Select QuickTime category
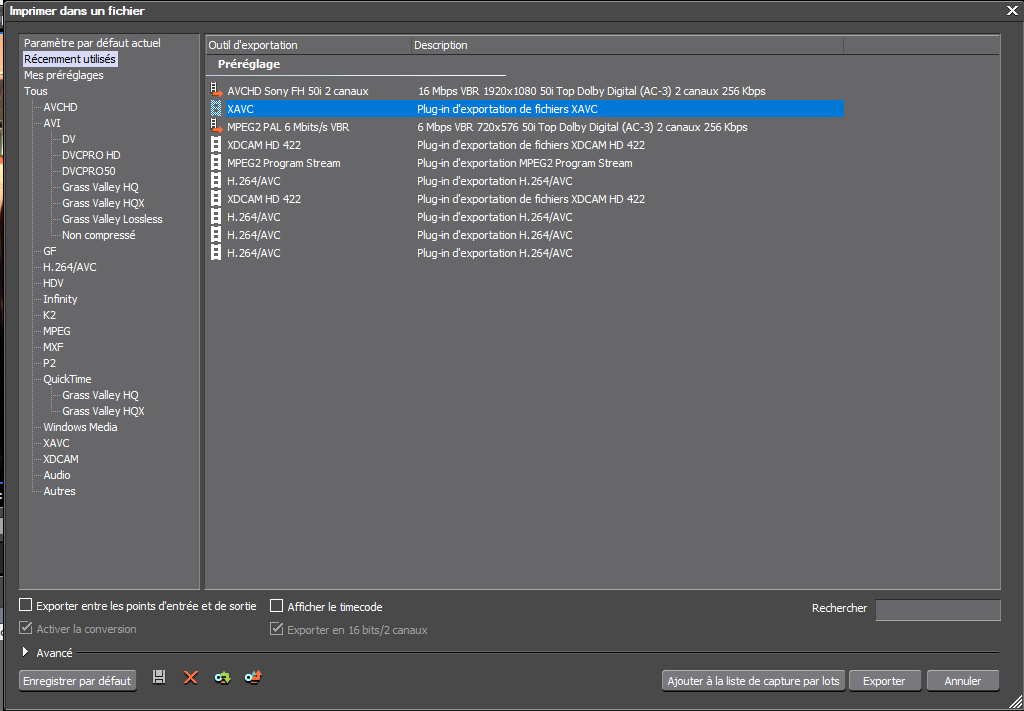This screenshot has width=1024, height=711. click(67, 379)
